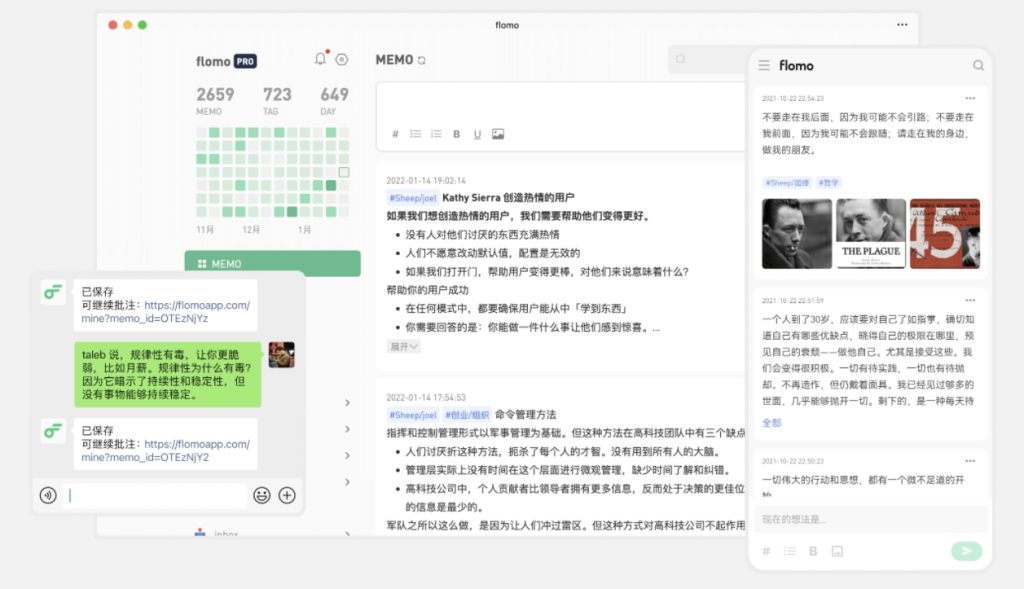Show full 30岁 memo via 全部 link
Screen dimensions: 1024x589
(771, 422)
